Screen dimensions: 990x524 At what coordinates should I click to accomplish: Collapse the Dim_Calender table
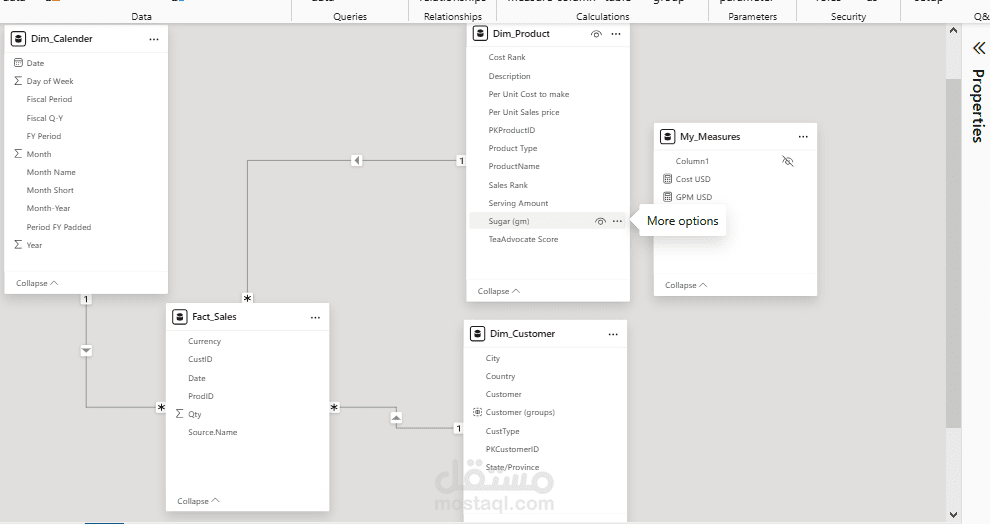pos(37,283)
